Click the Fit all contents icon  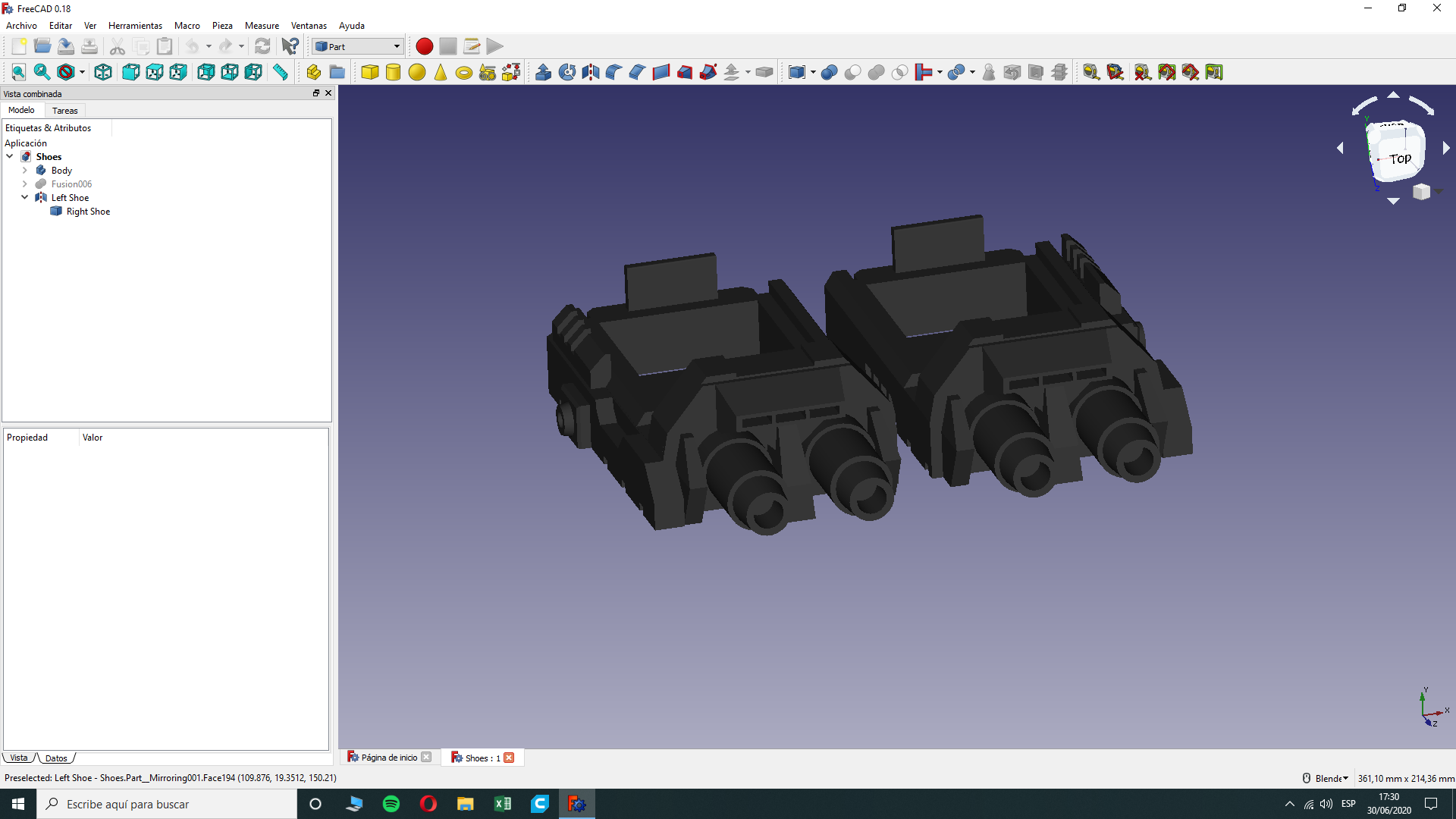tap(18, 72)
